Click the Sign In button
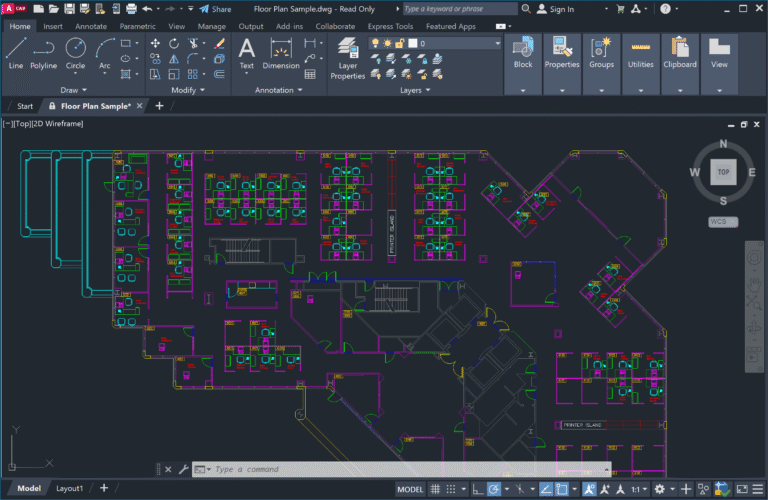This screenshot has height=500, width=768. 556,9
